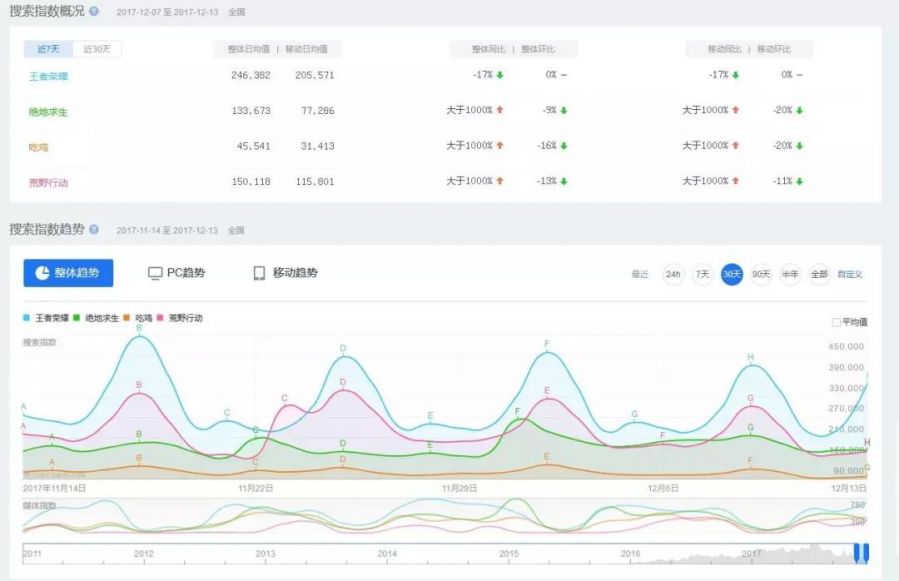Select the 90天 time range

coord(761,274)
